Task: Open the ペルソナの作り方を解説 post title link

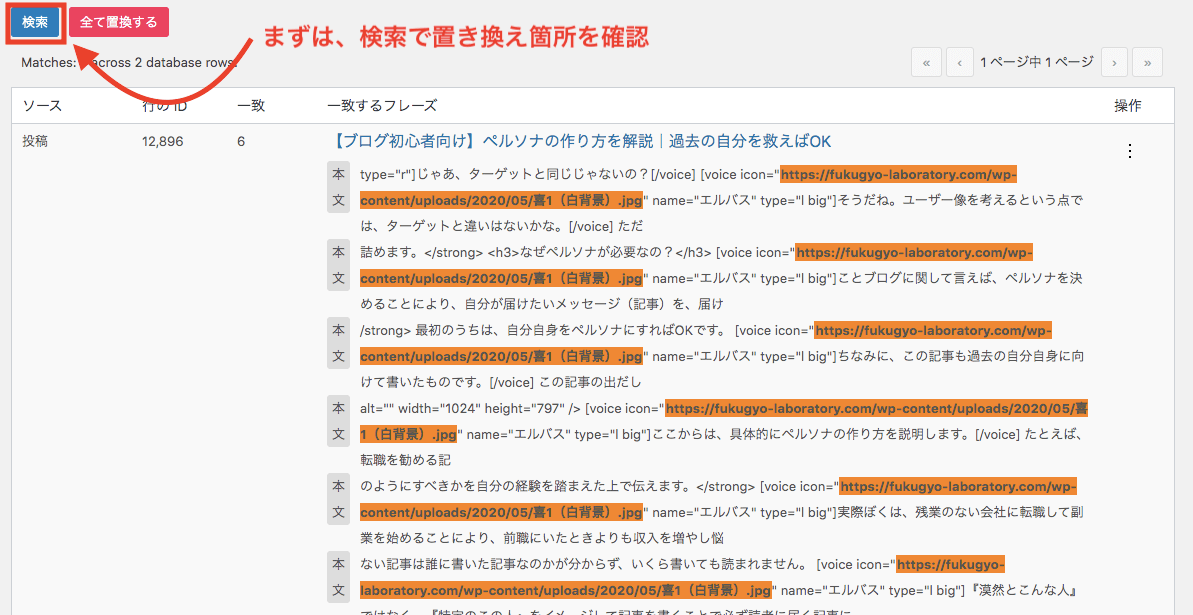Action: 579,141
